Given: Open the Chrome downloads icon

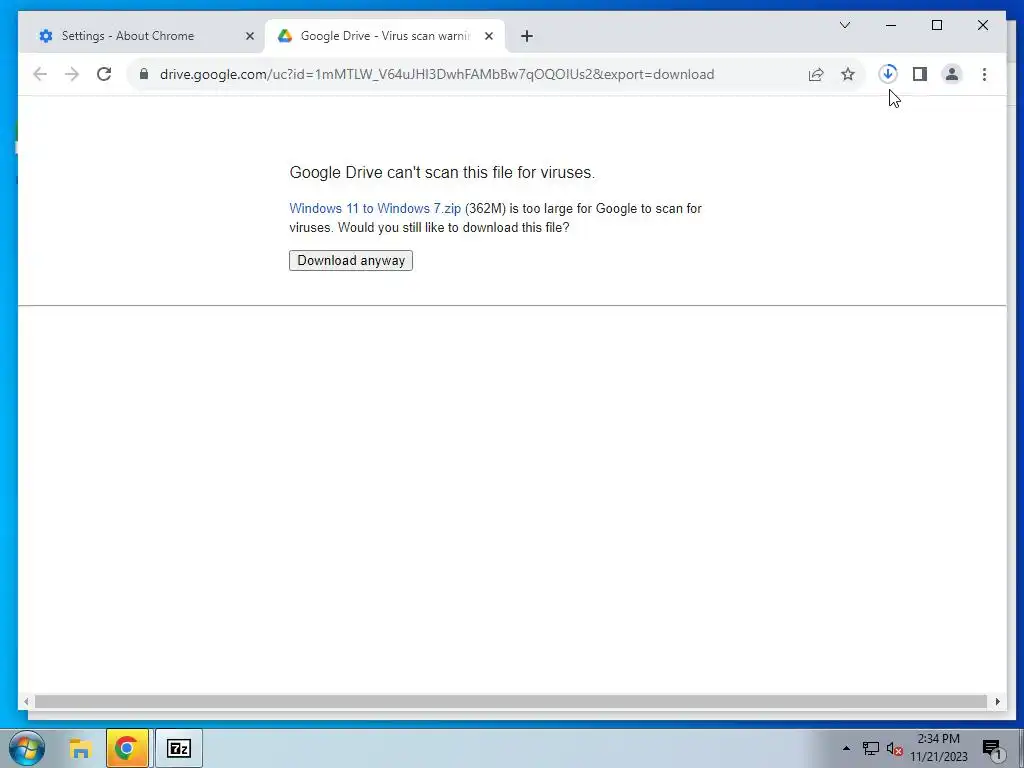Looking at the screenshot, I should coord(888,74).
